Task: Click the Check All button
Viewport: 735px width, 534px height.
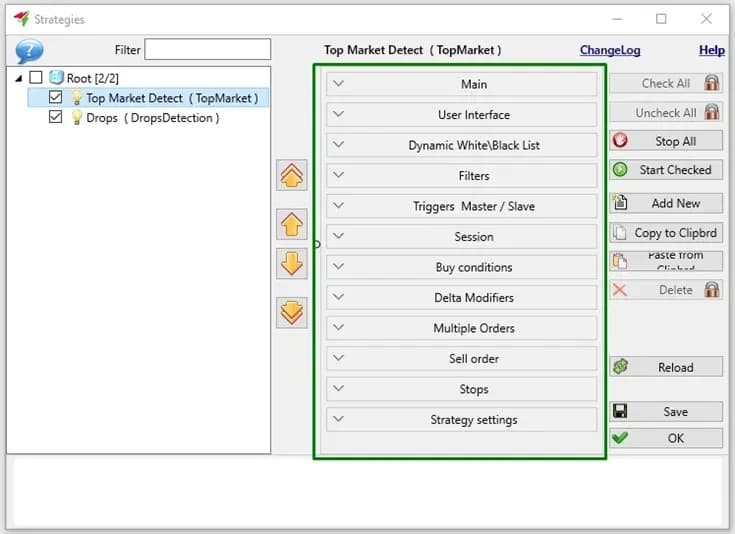Action: (x=666, y=83)
